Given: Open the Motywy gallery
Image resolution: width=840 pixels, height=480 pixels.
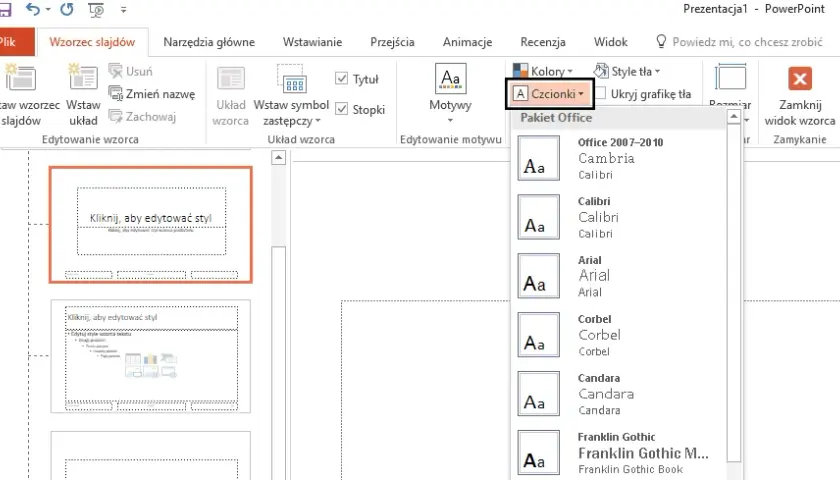Looking at the screenshot, I should pos(451,94).
